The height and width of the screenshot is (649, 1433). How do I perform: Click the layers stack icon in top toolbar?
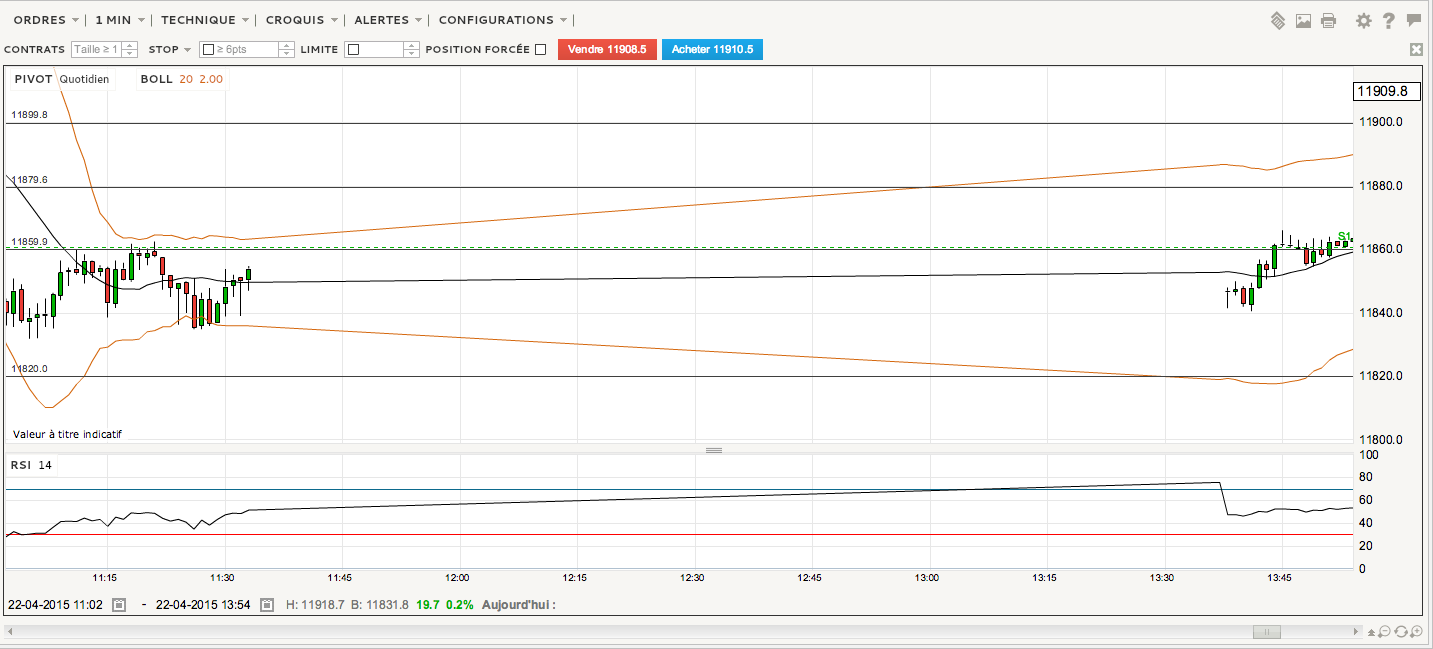(x=1278, y=20)
